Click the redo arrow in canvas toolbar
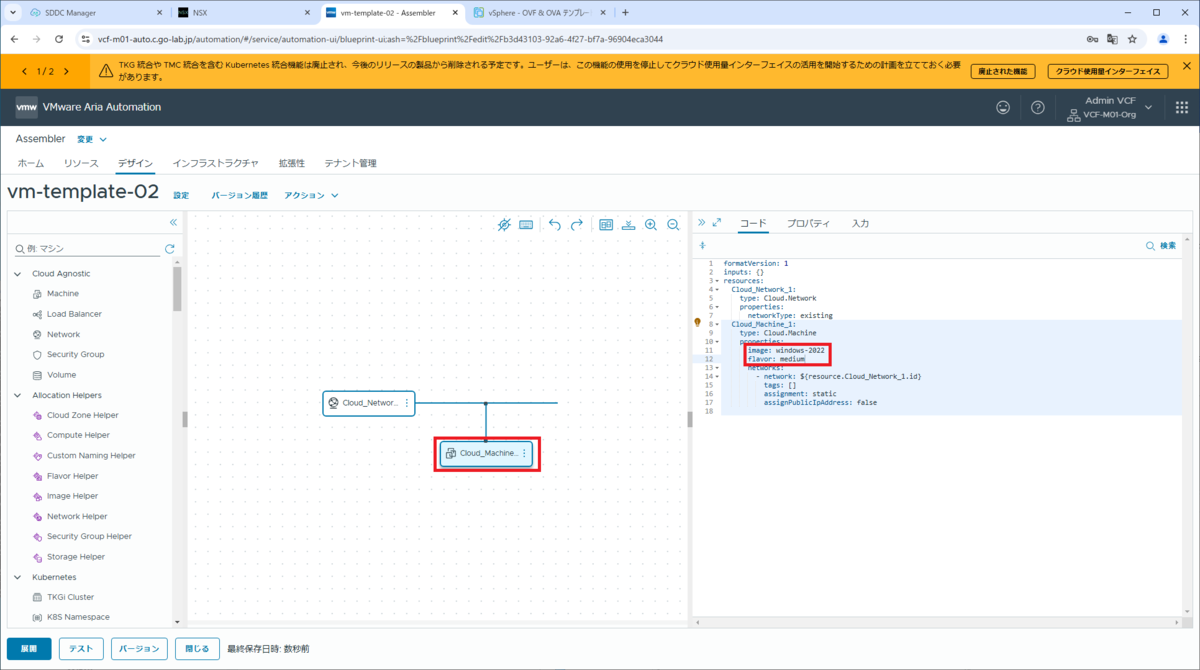Image resolution: width=1200 pixels, height=670 pixels. tap(577, 225)
